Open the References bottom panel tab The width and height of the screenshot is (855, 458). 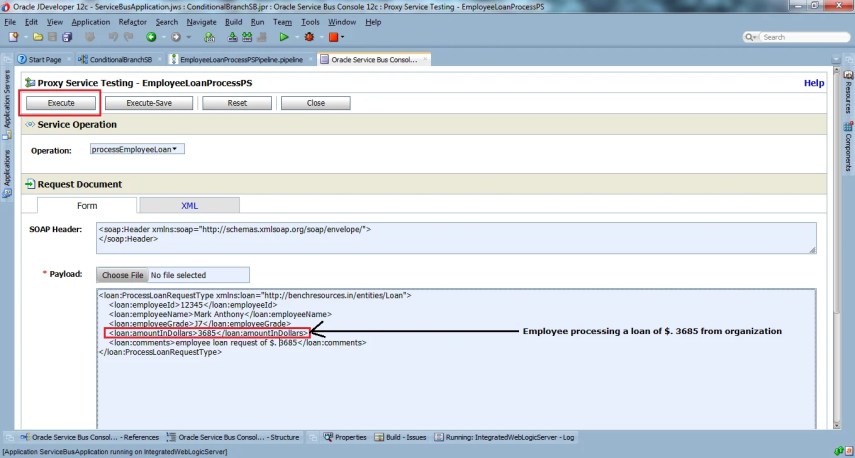click(89, 437)
